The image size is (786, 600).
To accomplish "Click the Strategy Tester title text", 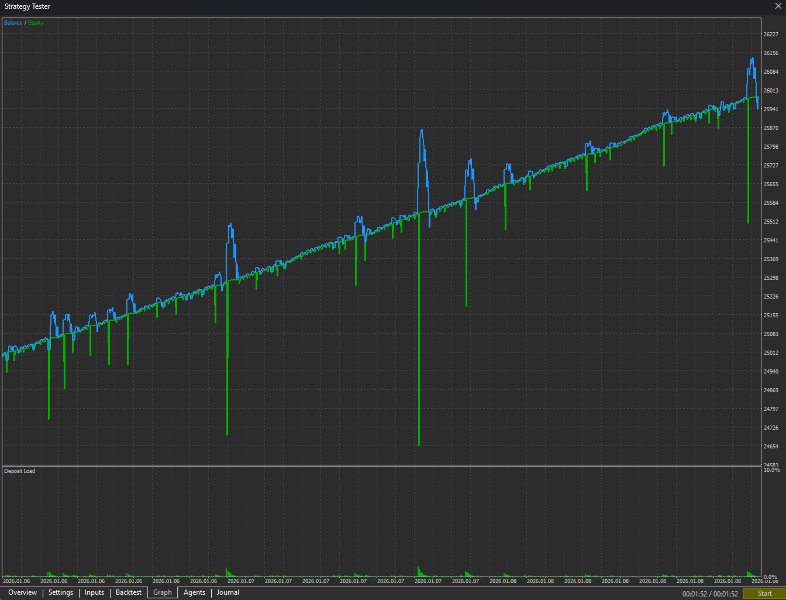I will point(27,7).
